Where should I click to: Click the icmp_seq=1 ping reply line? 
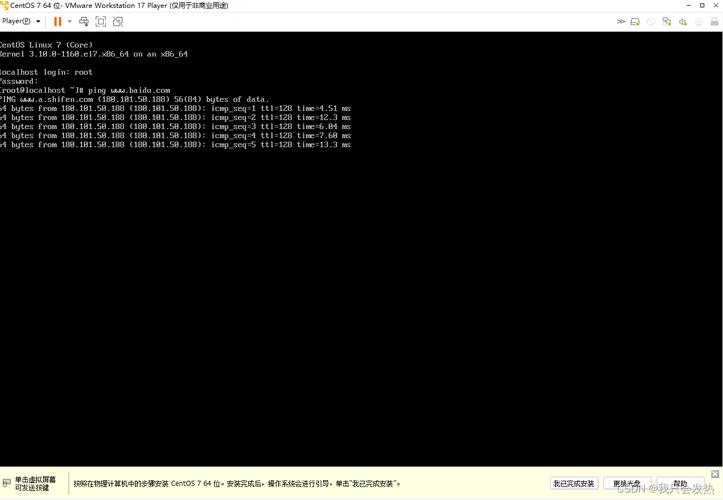pyautogui.click(x=175, y=108)
